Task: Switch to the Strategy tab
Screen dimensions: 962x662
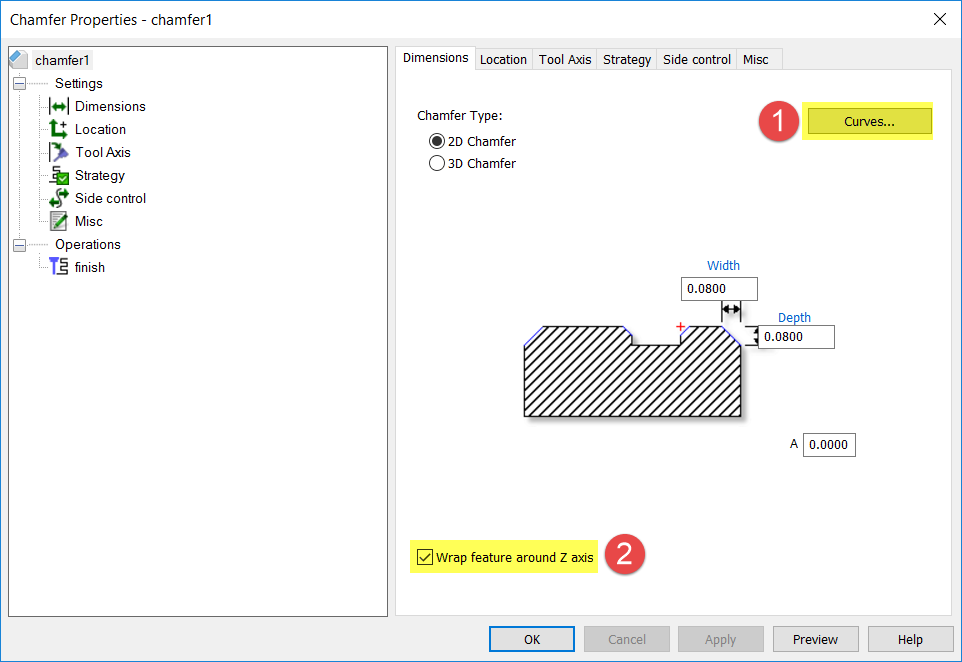Action: (x=626, y=59)
